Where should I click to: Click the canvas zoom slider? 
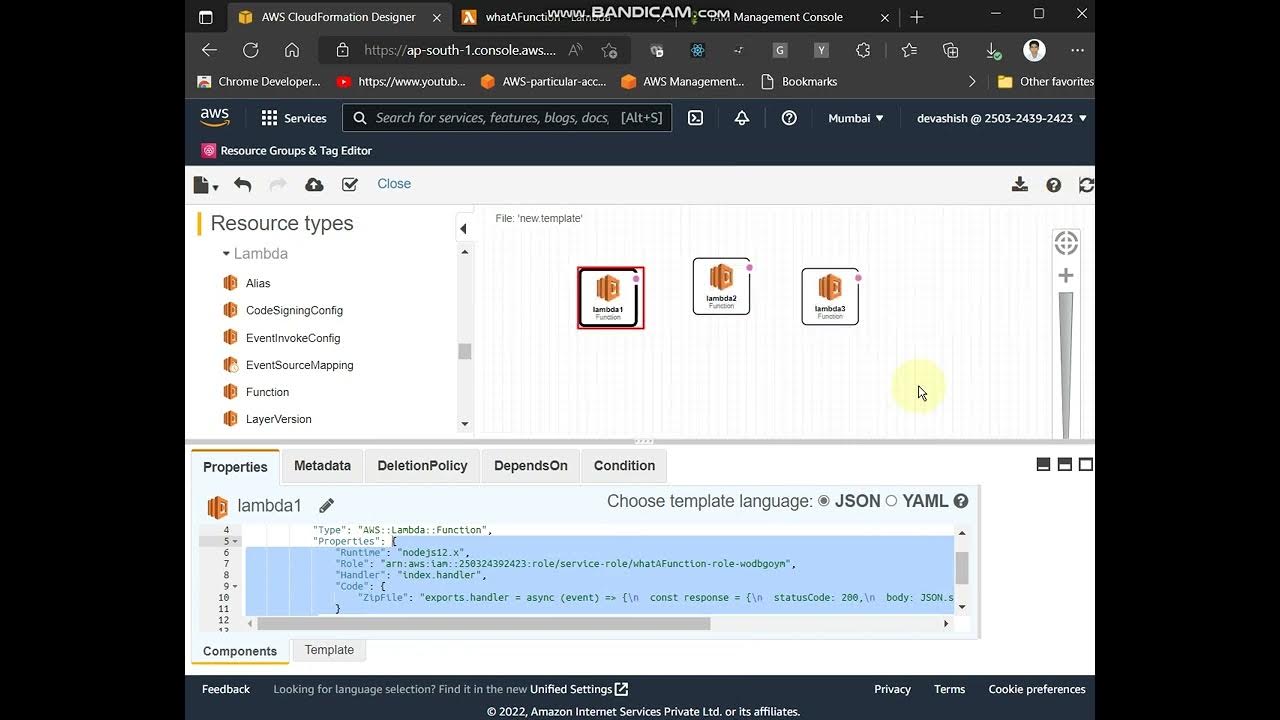click(1066, 365)
